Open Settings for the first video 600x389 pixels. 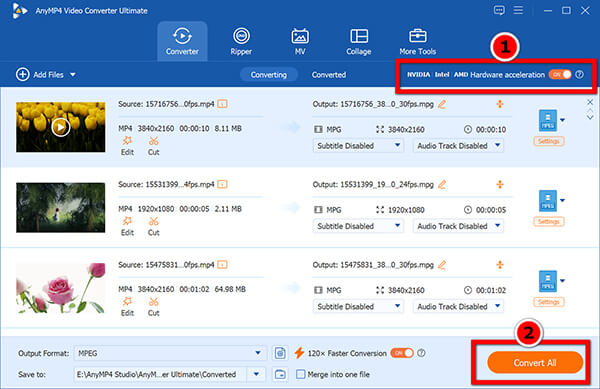click(548, 142)
